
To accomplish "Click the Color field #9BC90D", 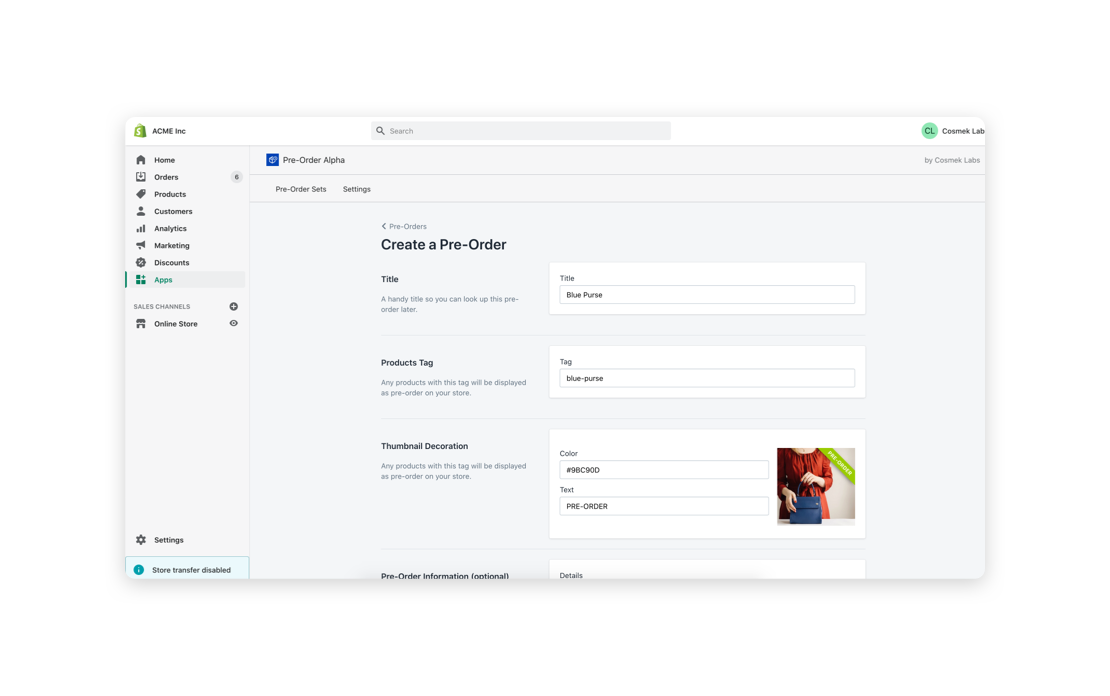I will point(664,469).
